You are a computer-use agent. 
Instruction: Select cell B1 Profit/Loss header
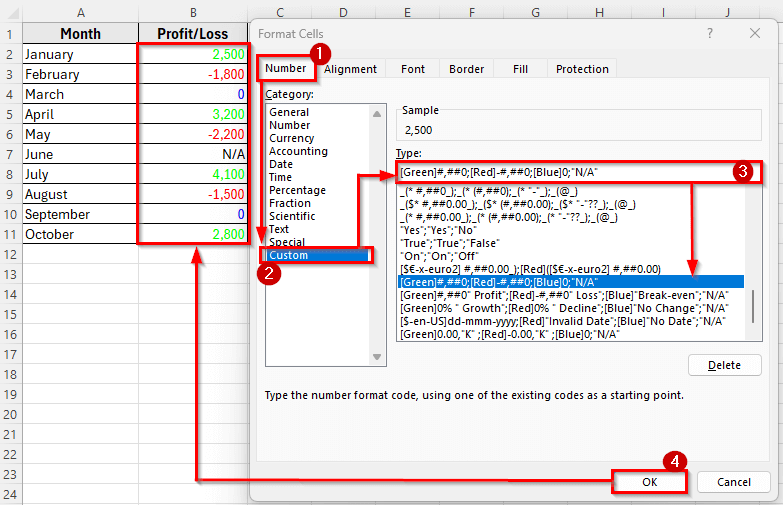[x=192, y=33]
